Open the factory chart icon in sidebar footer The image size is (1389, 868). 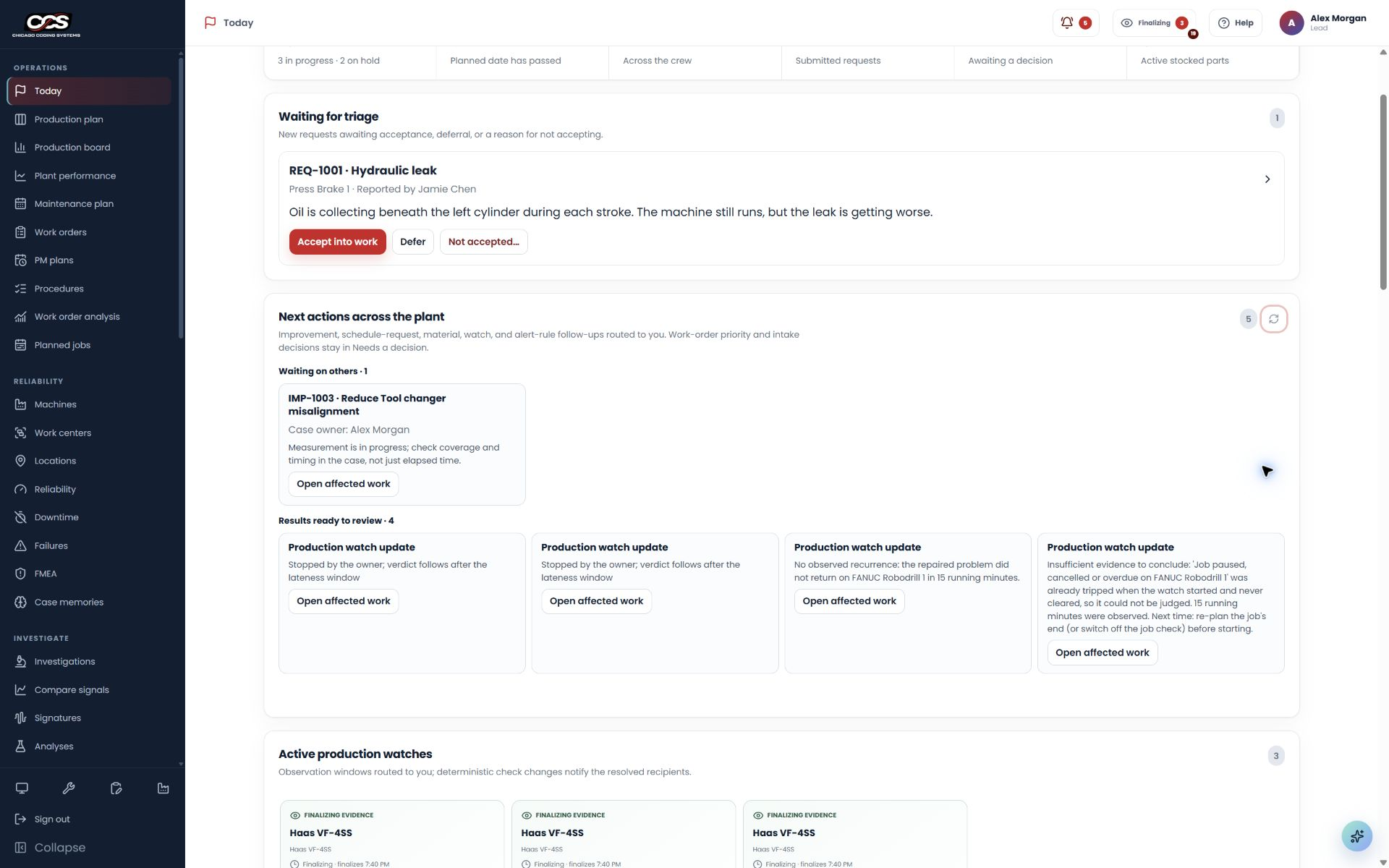(x=163, y=788)
